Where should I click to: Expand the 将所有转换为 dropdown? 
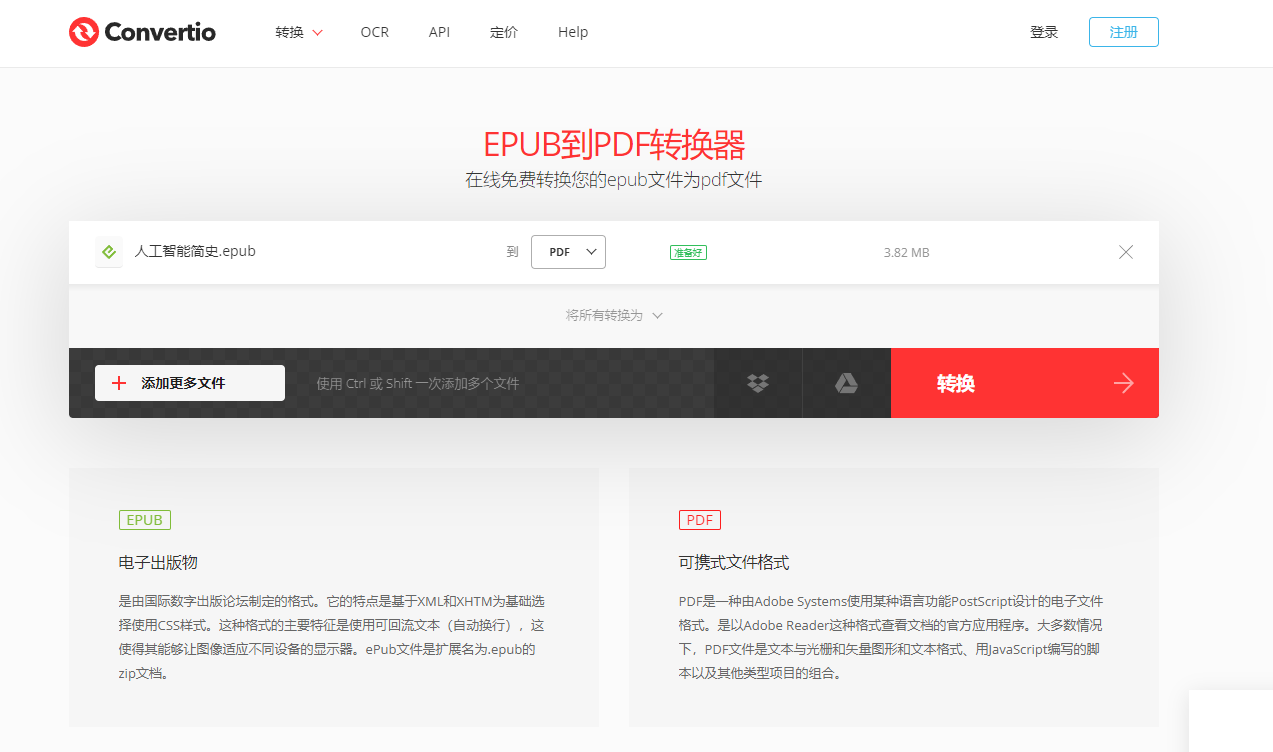(x=614, y=315)
